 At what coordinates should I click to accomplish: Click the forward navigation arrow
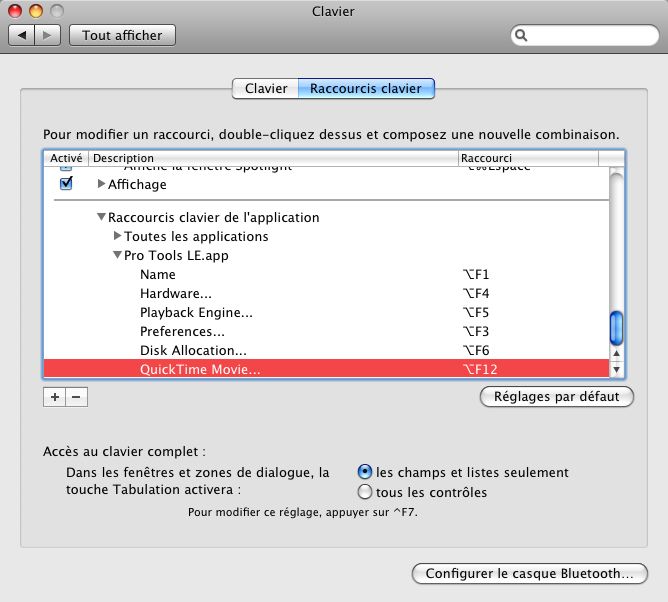click(48, 35)
